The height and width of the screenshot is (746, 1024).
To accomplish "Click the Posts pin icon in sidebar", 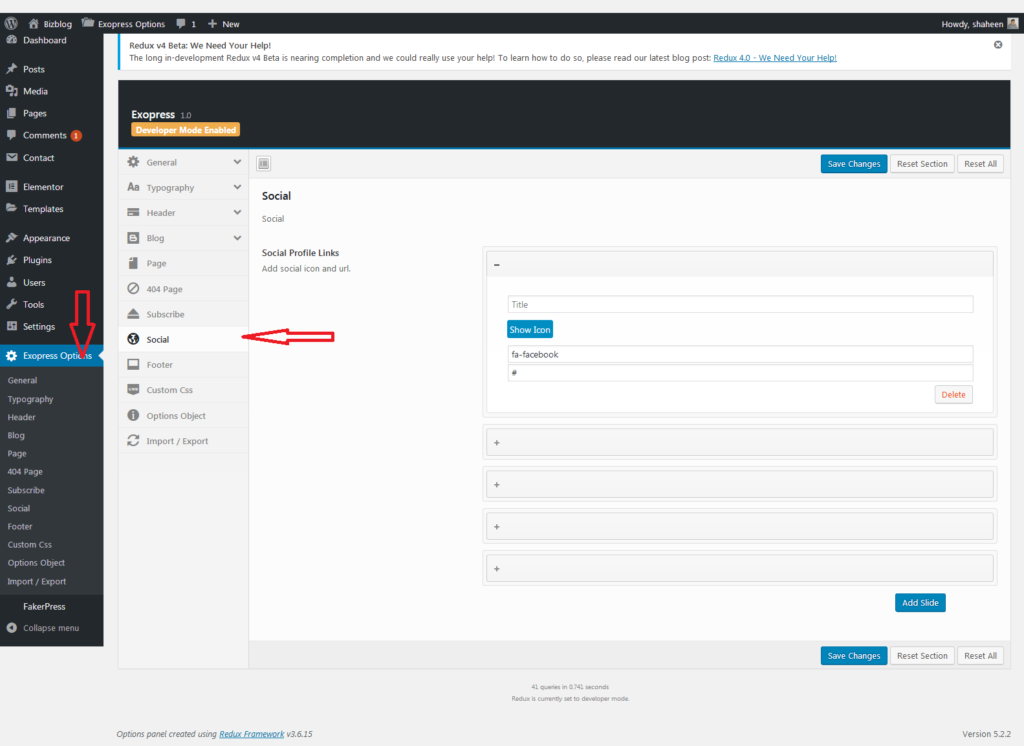I will pos(12,69).
